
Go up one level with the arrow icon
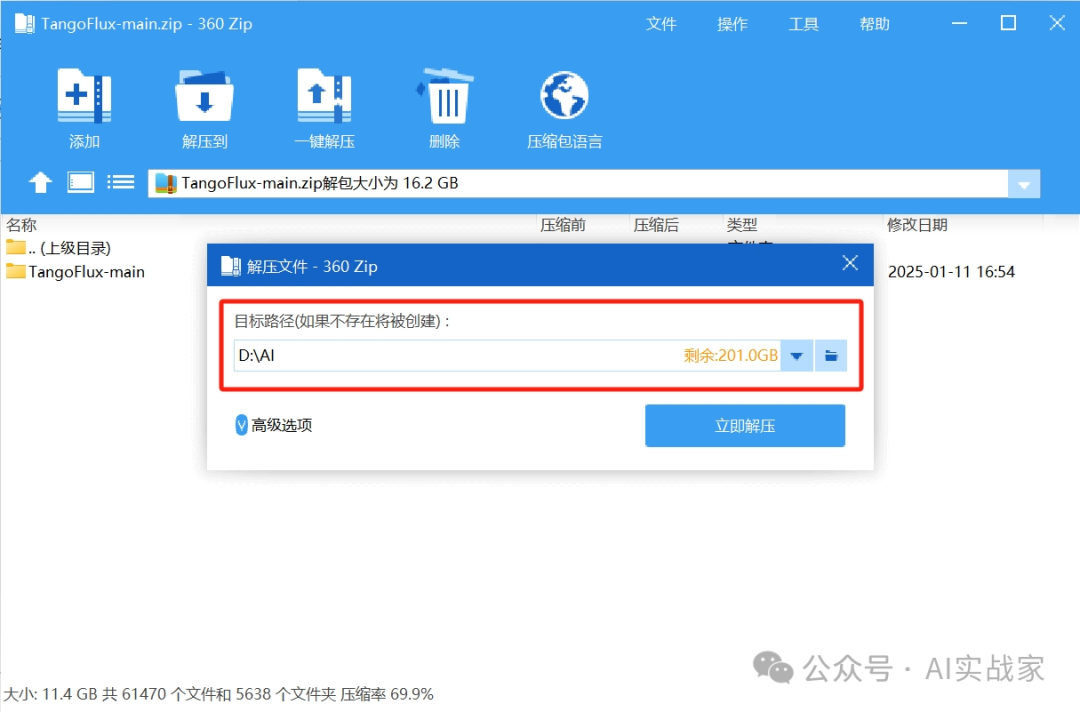point(40,182)
